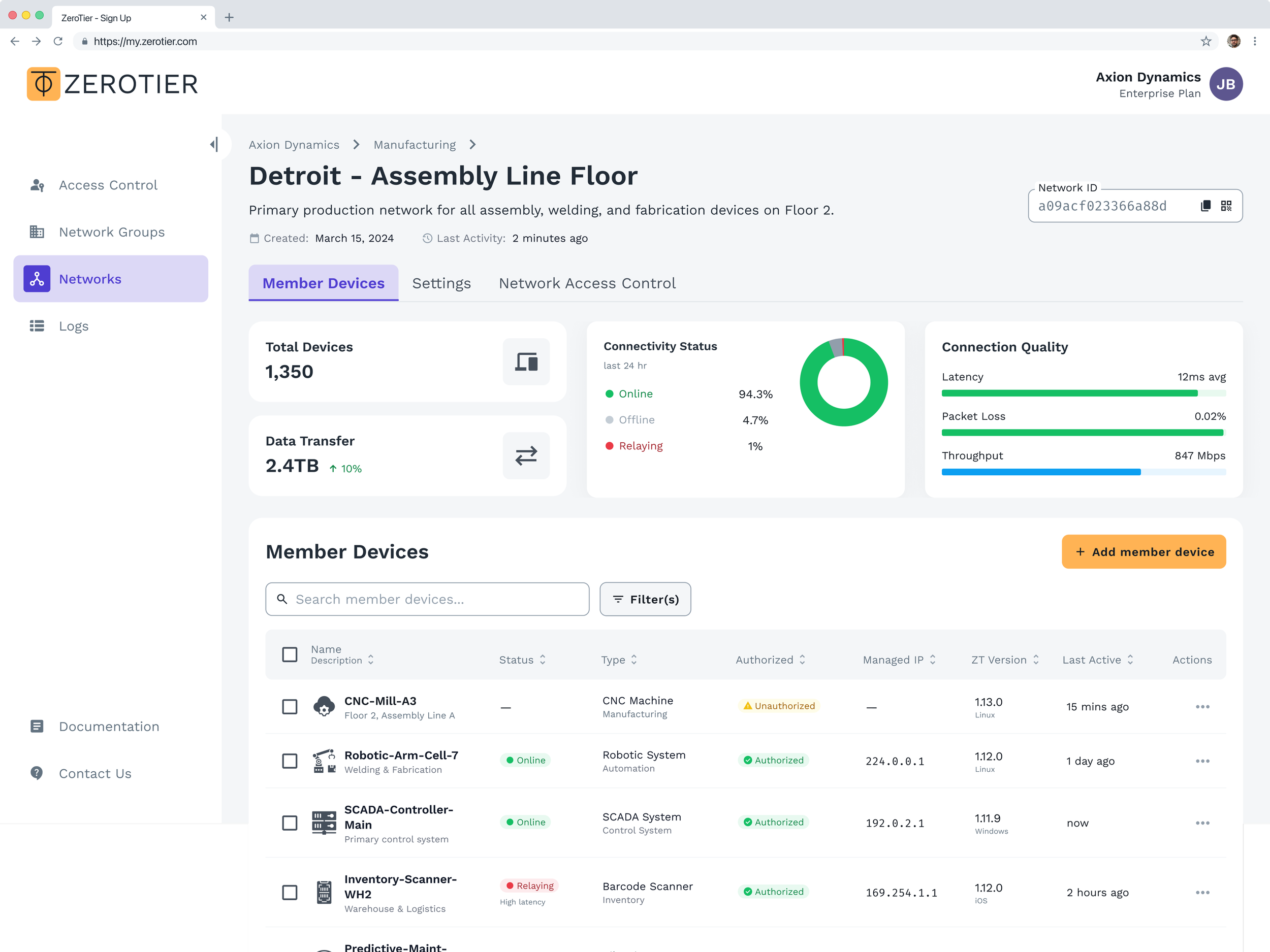1270x952 pixels.
Task: Tick the SCADA-Controller-Main checkbox
Action: 290,823
